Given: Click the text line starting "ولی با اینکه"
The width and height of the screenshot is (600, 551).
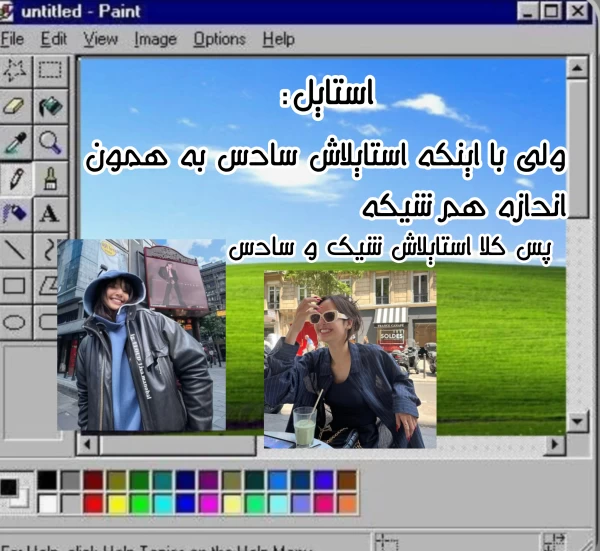Looking at the screenshot, I should [x=325, y=158].
